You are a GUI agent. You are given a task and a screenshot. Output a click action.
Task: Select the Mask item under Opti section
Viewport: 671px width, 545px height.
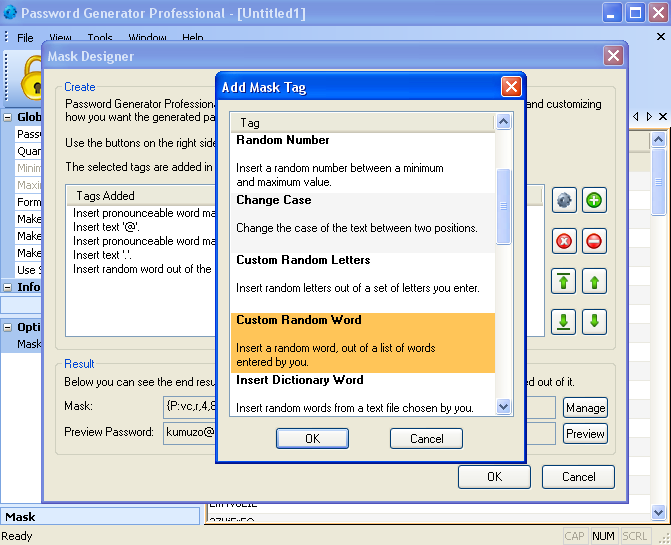23,344
